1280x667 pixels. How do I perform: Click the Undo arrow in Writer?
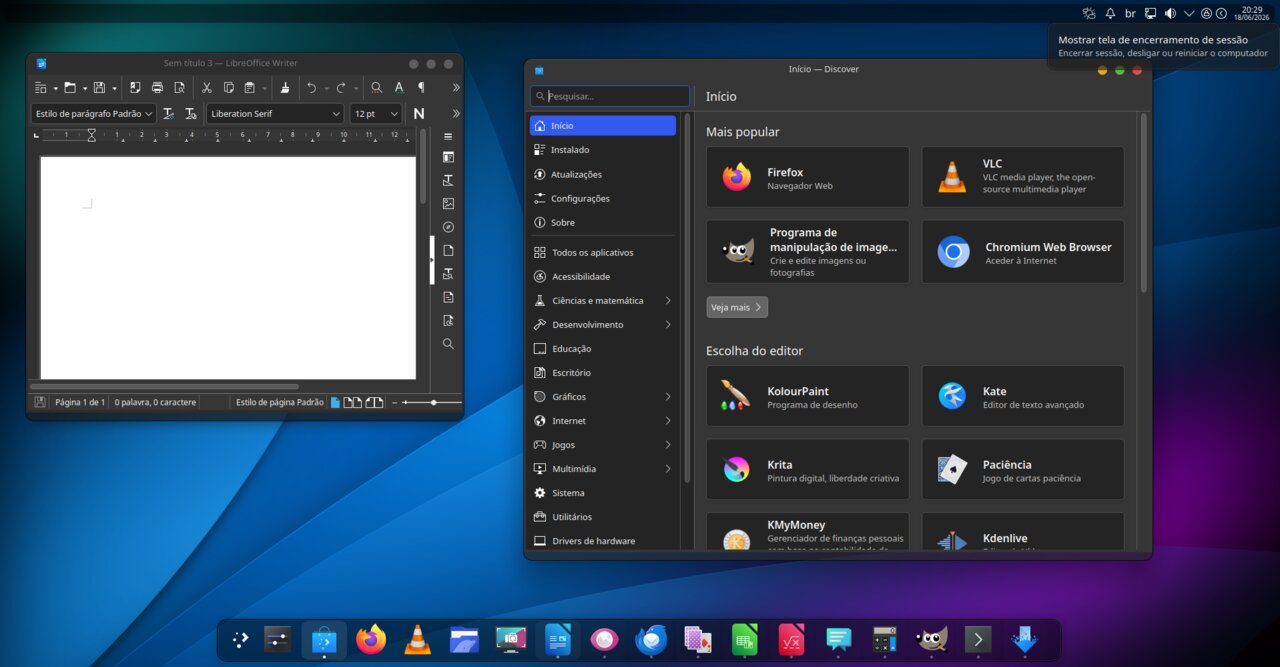[311, 88]
